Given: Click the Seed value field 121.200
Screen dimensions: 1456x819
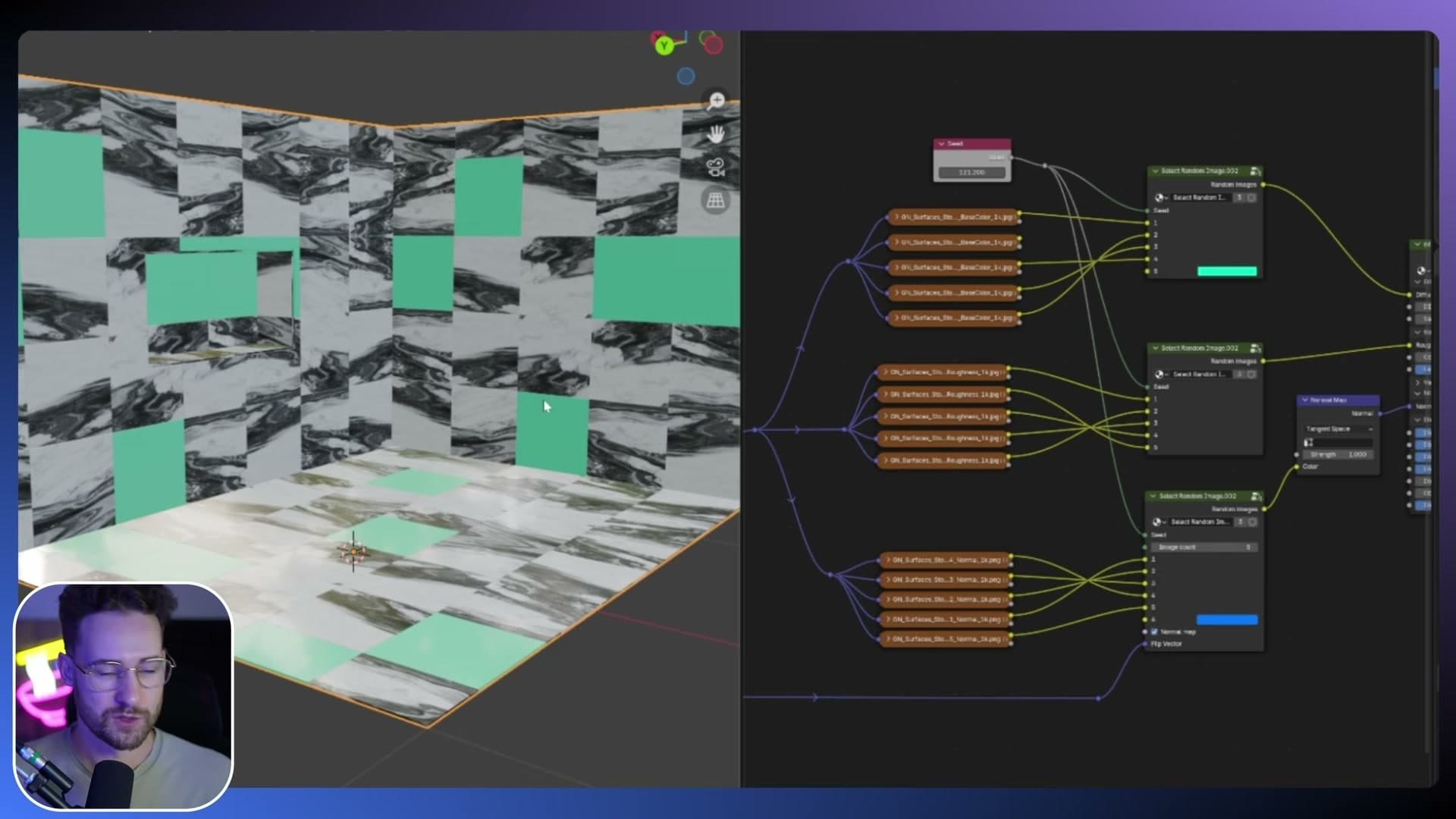Looking at the screenshot, I should [971, 173].
